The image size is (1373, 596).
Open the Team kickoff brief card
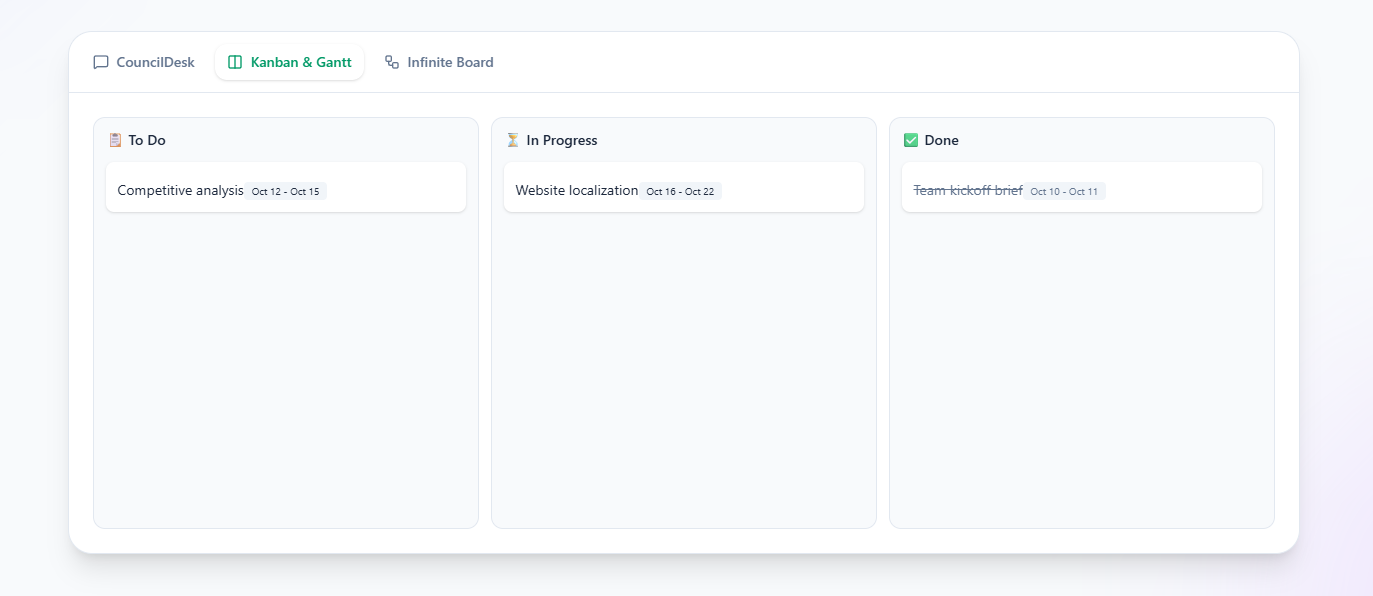1082,187
